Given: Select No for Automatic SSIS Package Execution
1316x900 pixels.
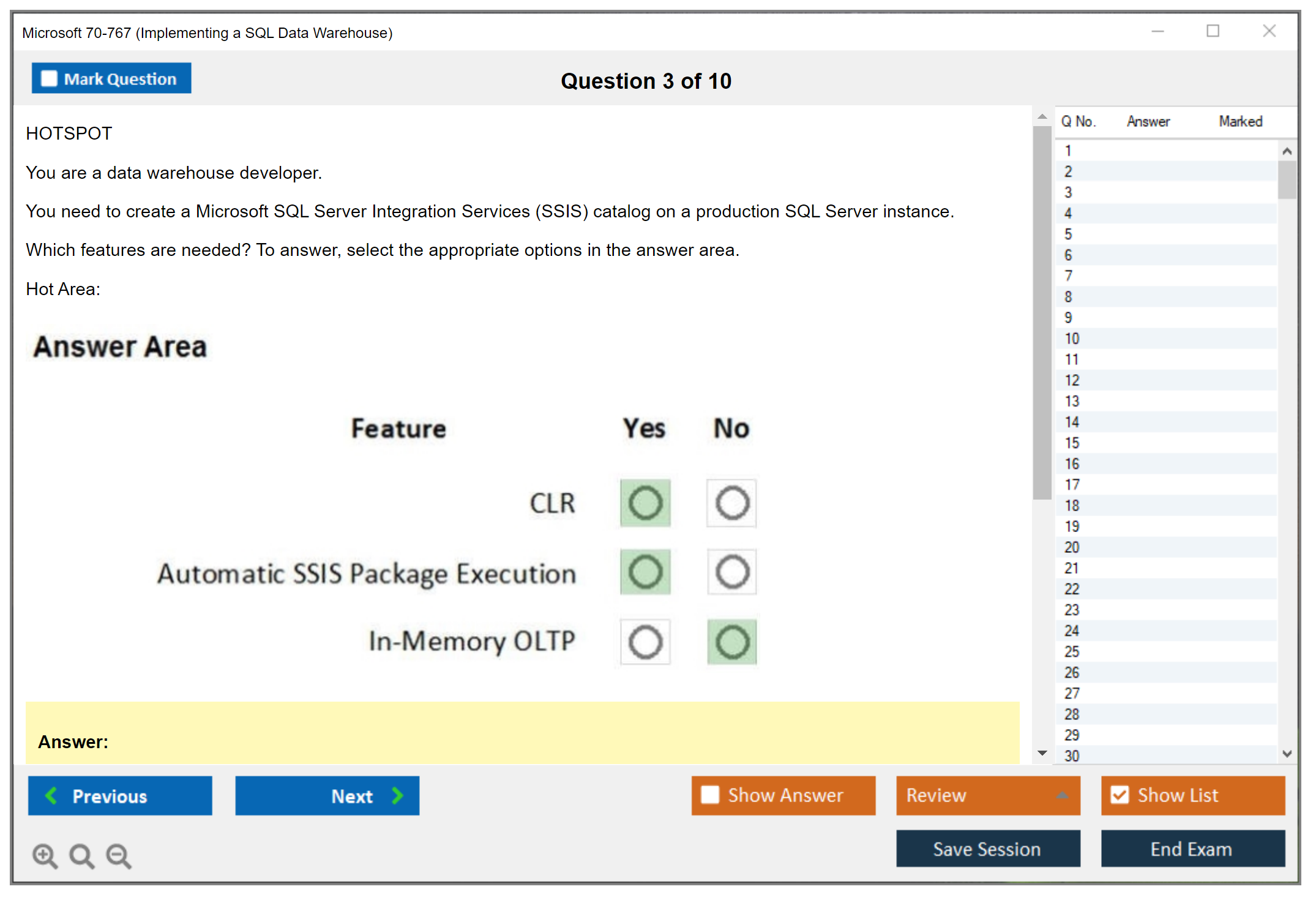Looking at the screenshot, I should 732,572.
